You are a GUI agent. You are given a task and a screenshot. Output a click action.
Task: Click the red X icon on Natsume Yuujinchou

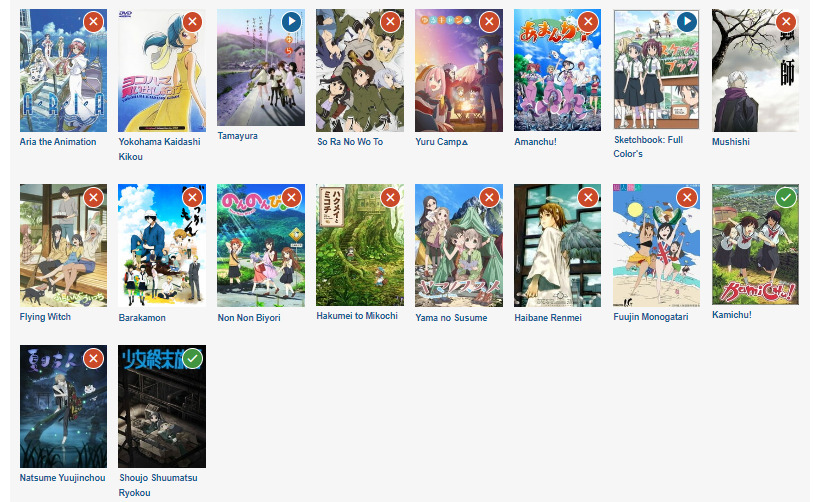coord(94,358)
